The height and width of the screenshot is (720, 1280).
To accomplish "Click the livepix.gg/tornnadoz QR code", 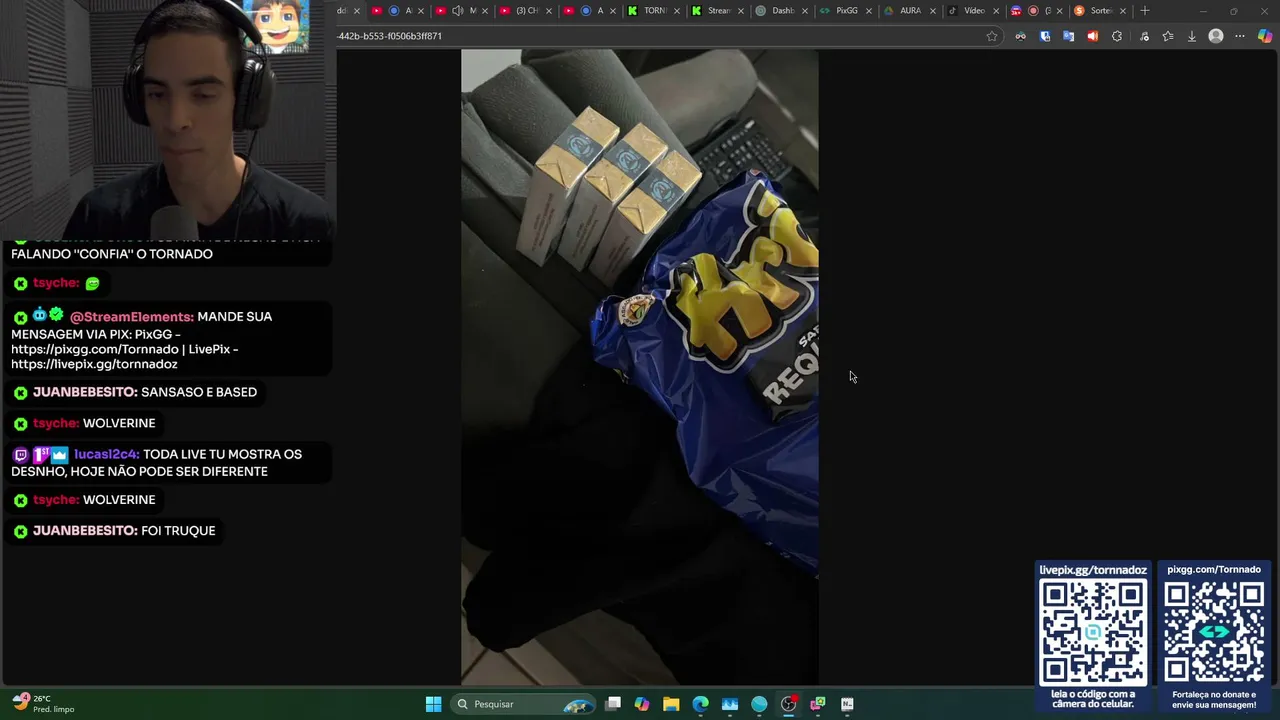I will [1093, 632].
